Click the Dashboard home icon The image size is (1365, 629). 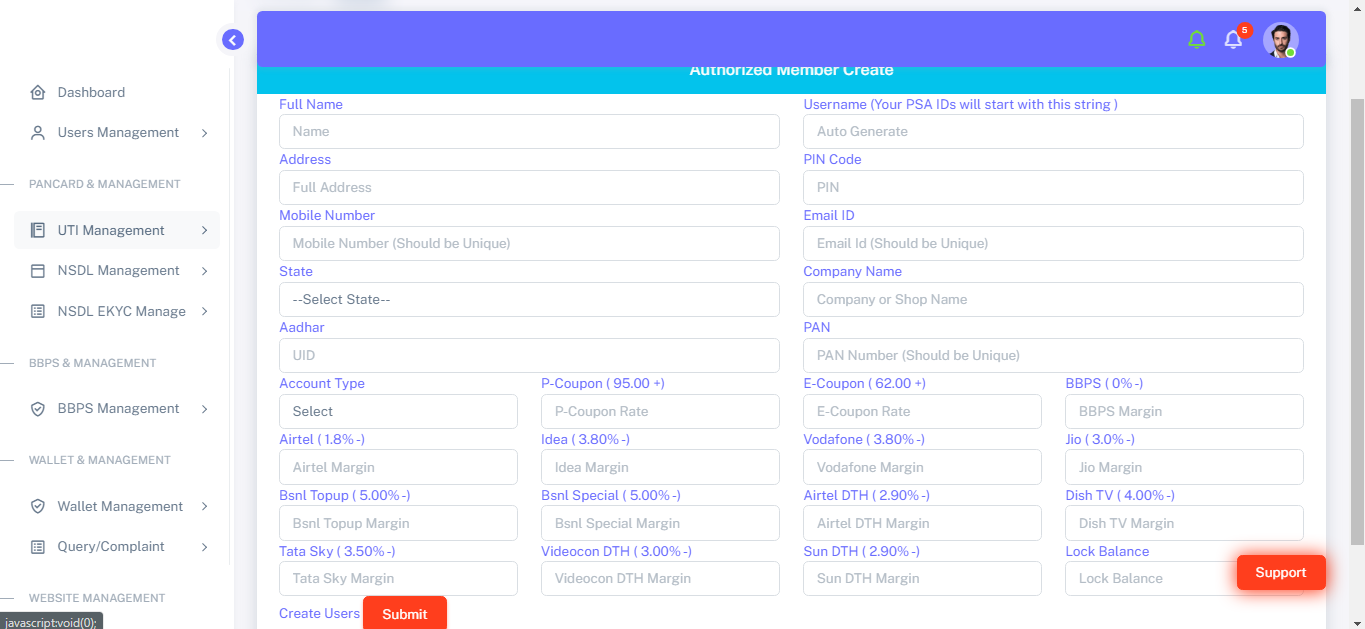(38, 92)
